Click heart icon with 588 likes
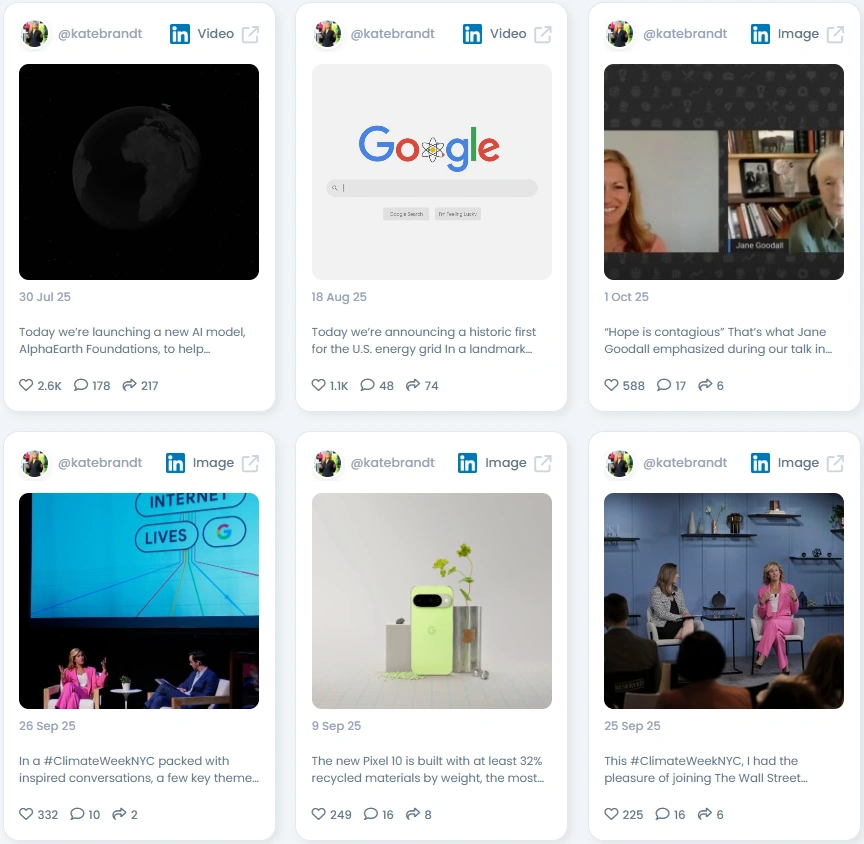Screen dimensions: 864x844 point(611,385)
